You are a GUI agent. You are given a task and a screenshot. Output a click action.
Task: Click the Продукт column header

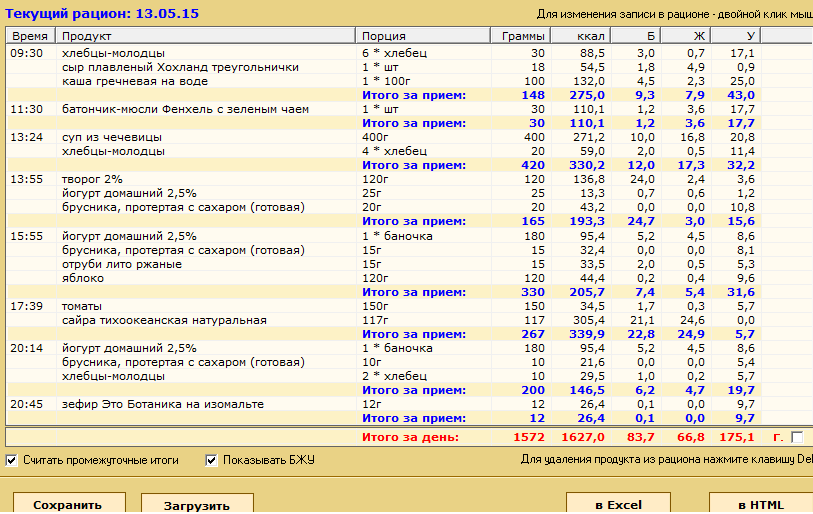pos(205,36)
